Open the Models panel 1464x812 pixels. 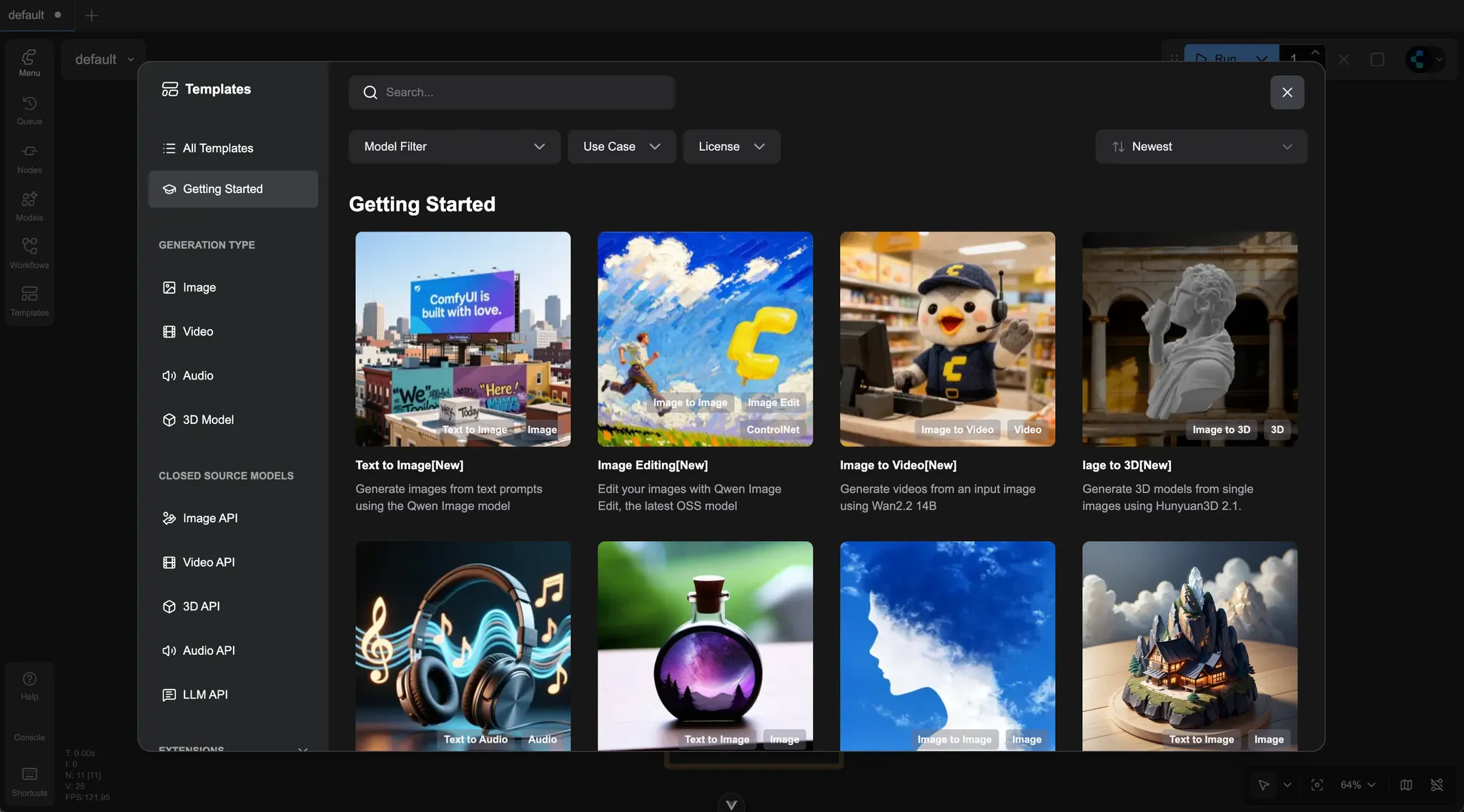[29, 206]
